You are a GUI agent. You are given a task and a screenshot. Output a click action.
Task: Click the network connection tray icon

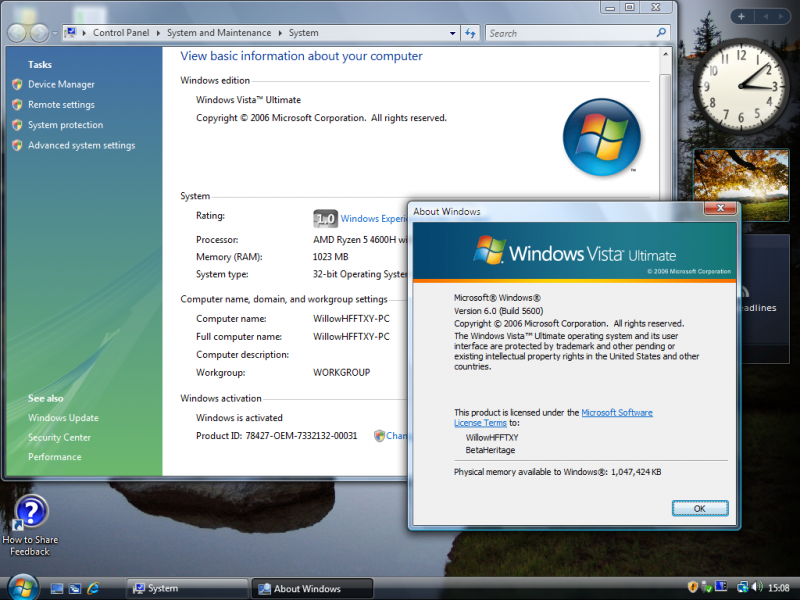click(x=743, y=587)
